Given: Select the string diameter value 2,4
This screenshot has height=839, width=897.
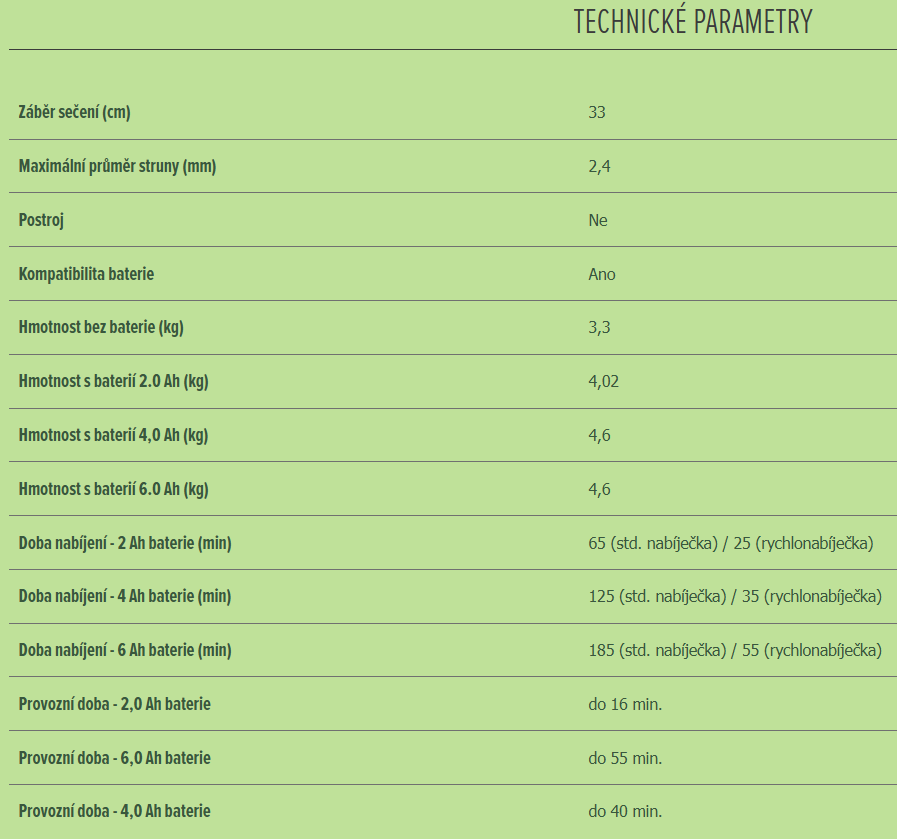Looking at the screenshot, I should 599,166.
